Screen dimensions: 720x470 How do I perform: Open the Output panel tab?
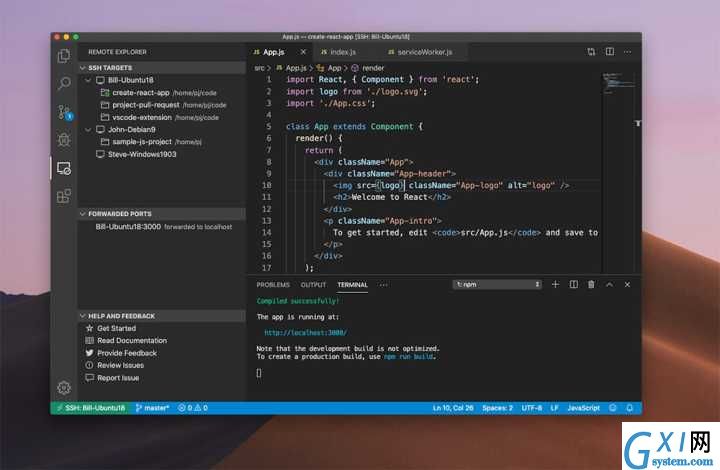(313, 285)
